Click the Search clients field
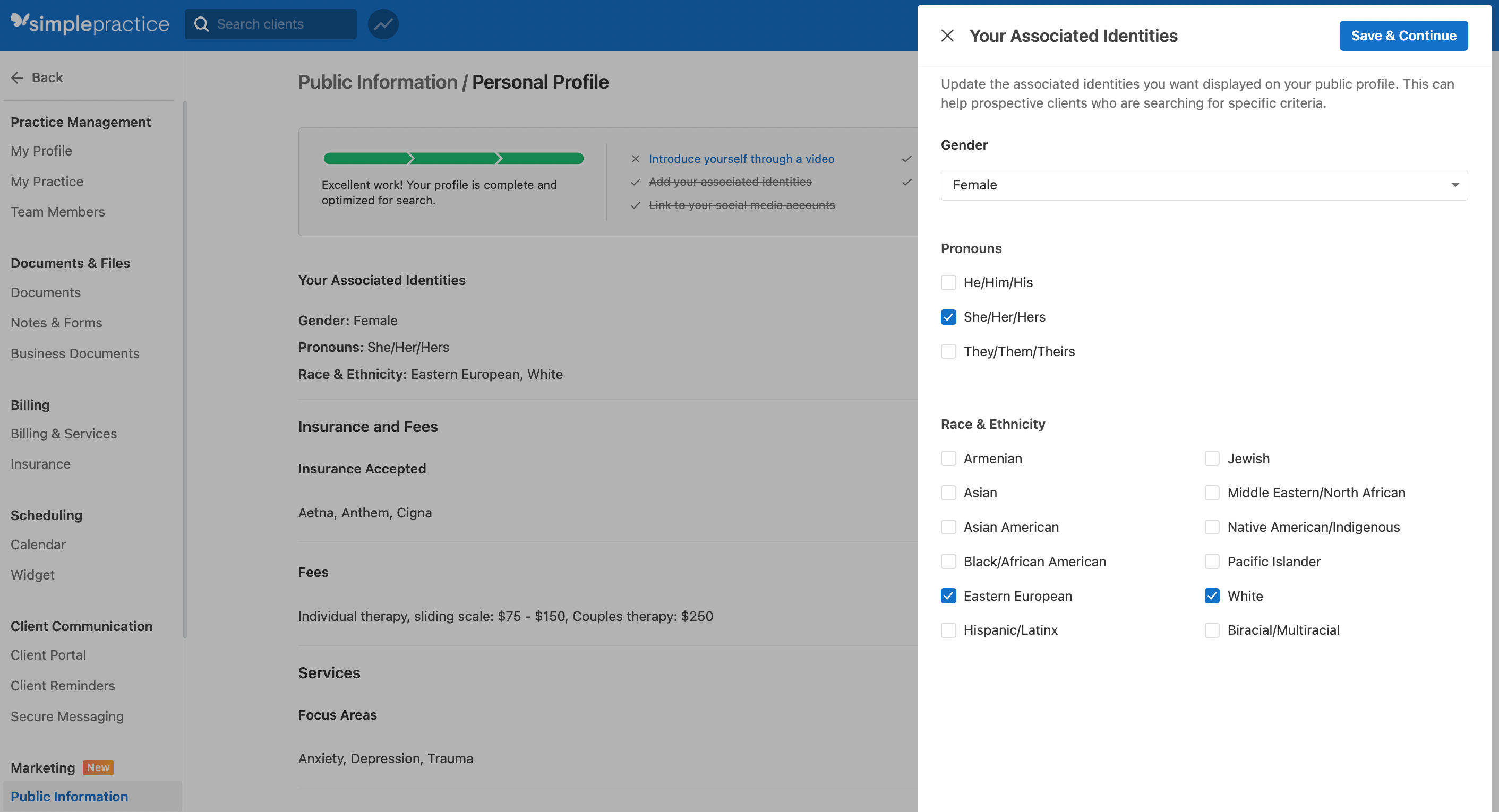Image resolution: width=1499 pixels, height=812 pixels. click(271, 24)
